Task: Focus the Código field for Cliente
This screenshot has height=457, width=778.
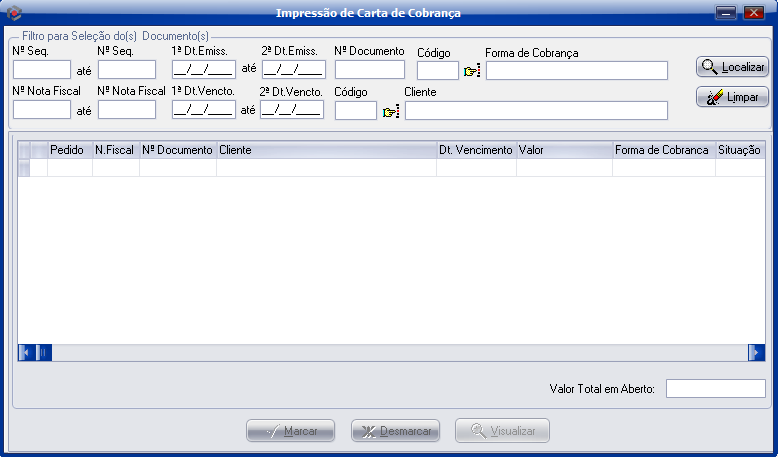Action: pos(356,111)
